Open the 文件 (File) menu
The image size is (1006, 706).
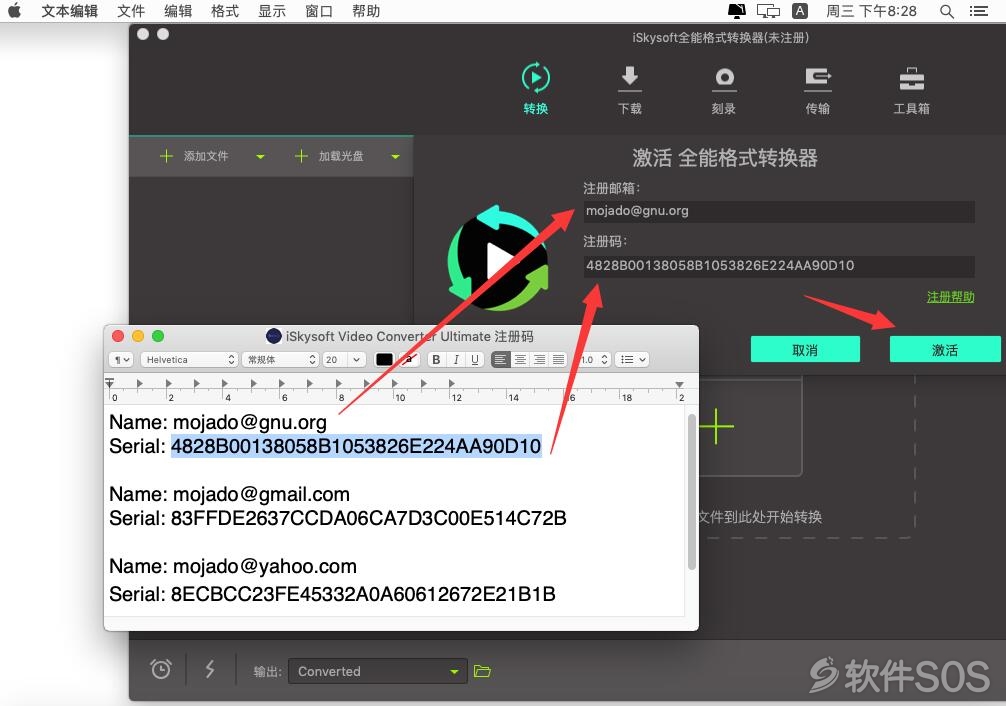click(x=131, y=11)
